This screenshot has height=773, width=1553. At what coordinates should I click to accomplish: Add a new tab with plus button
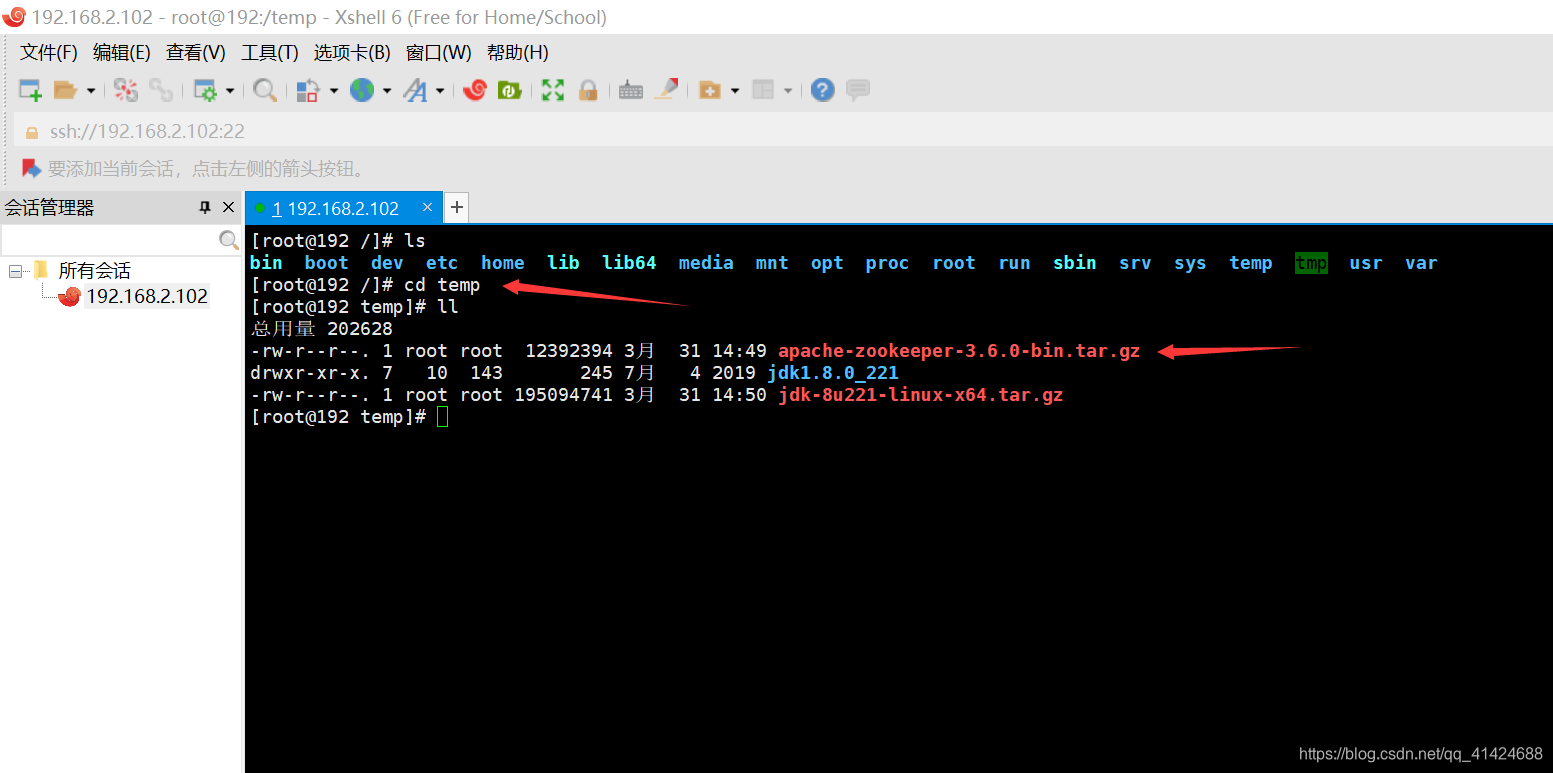coord(457,207)
